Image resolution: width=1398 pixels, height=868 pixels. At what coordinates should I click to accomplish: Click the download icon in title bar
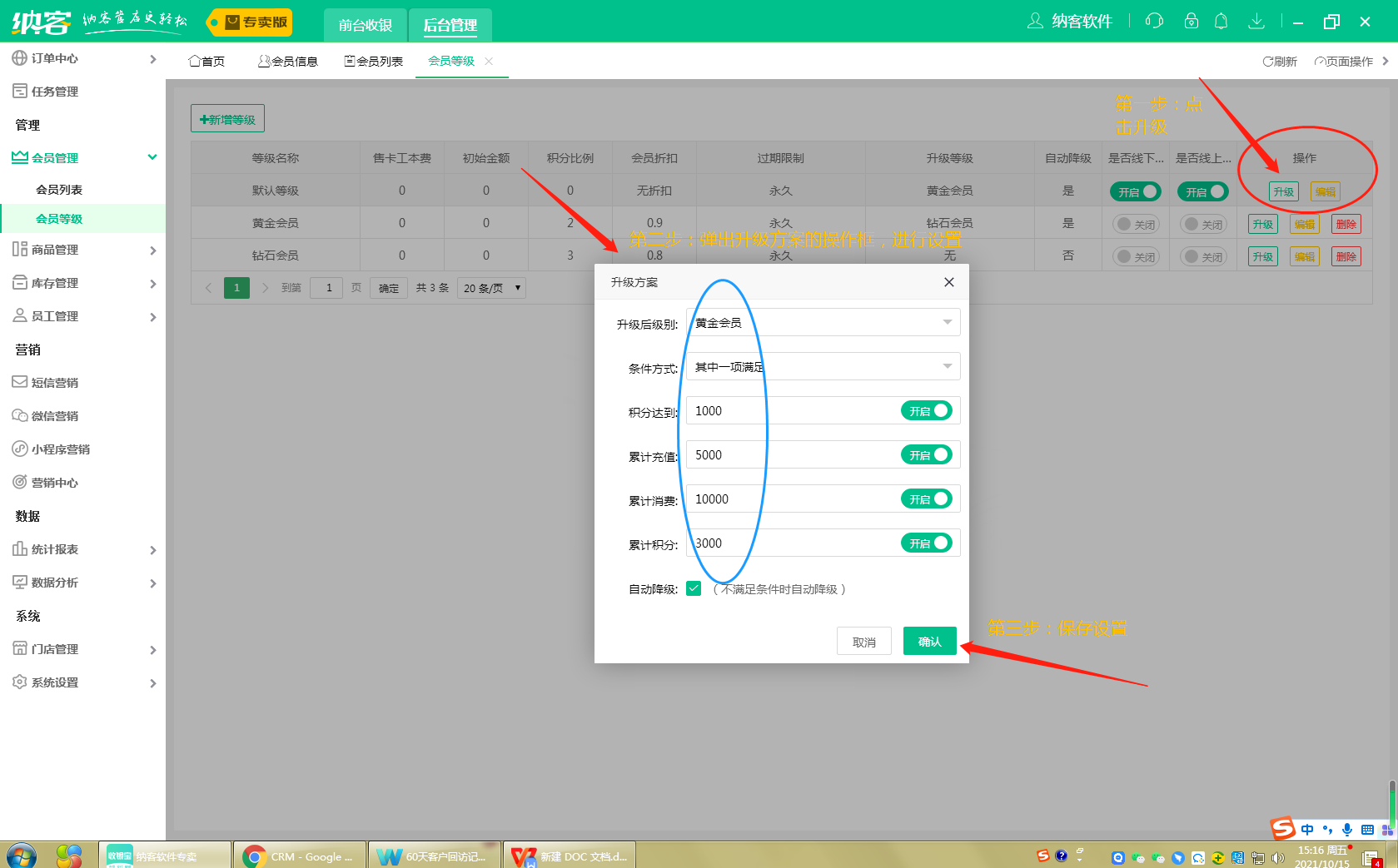[x=1256, y=21]
